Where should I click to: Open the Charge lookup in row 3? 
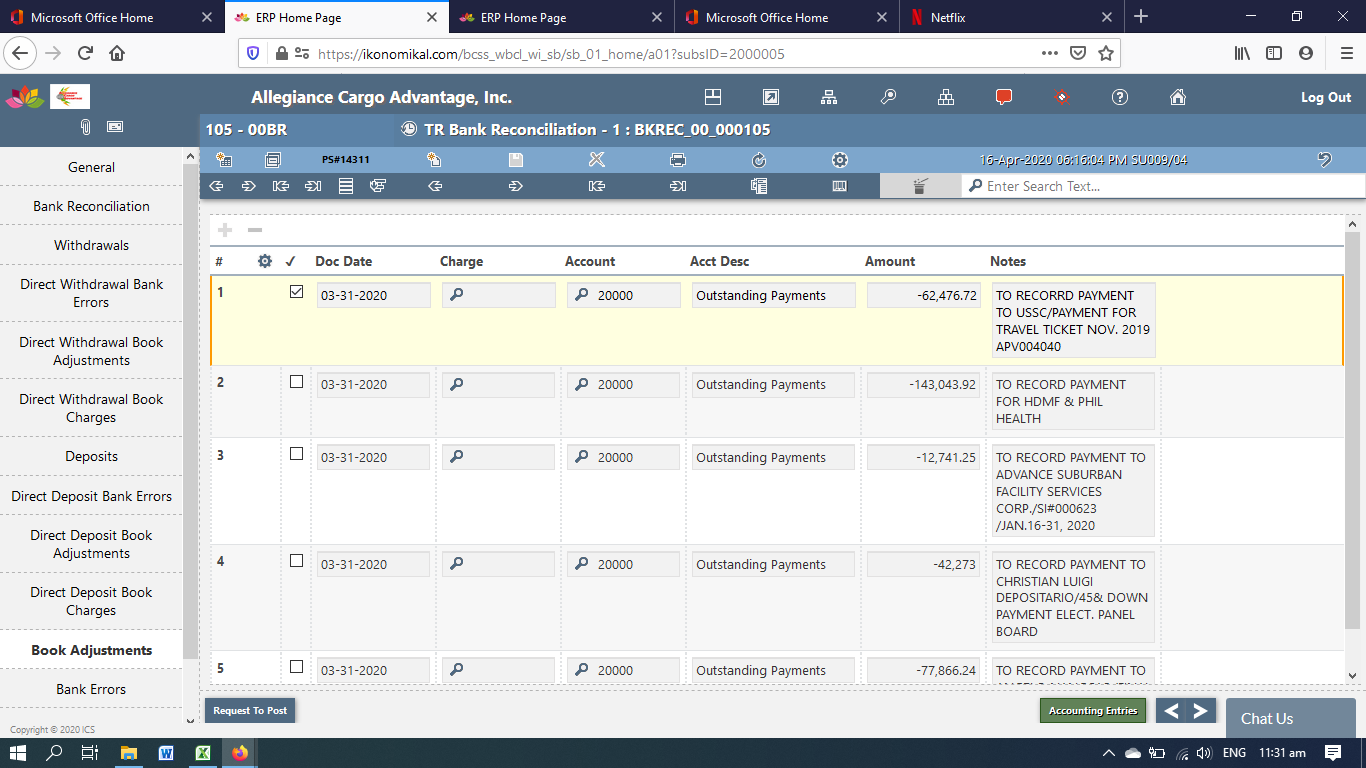[456, 457]
